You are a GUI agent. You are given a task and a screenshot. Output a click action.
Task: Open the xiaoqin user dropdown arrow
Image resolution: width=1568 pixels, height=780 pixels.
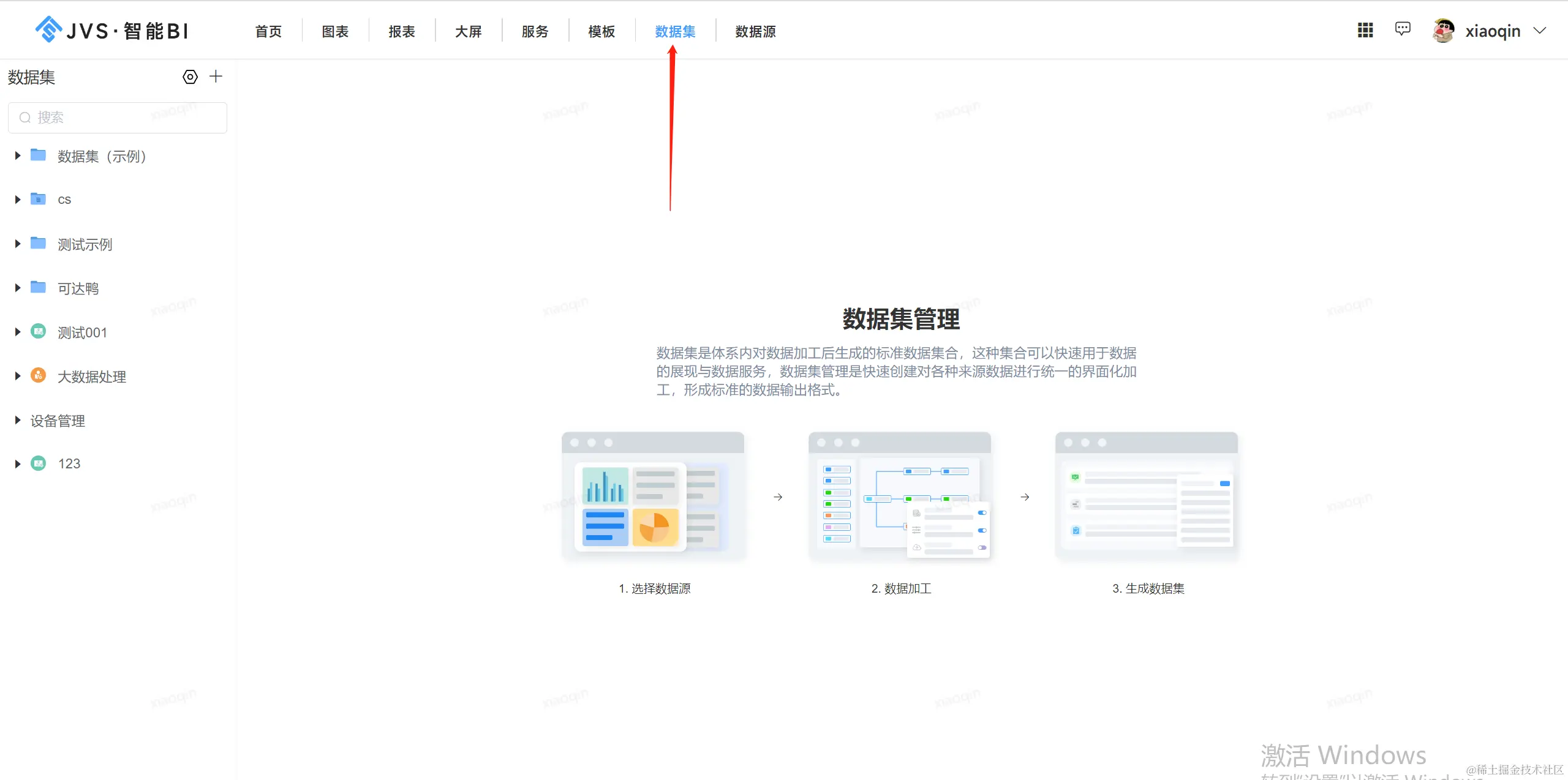pos(1540,31)
